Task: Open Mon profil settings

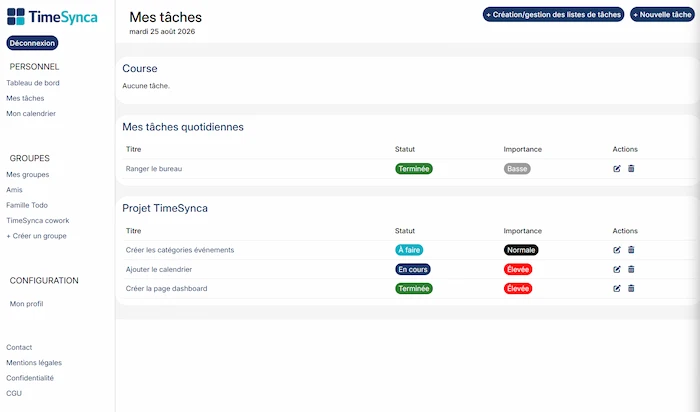Action: pos(26,304)
